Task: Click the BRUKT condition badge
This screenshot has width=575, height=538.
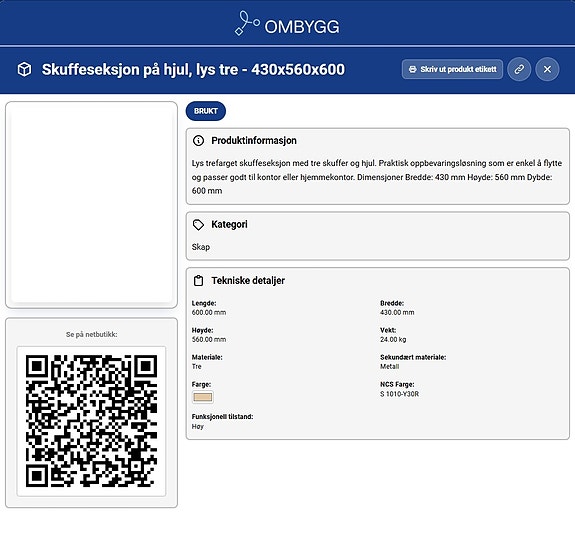Action: [x=206, y=111]
